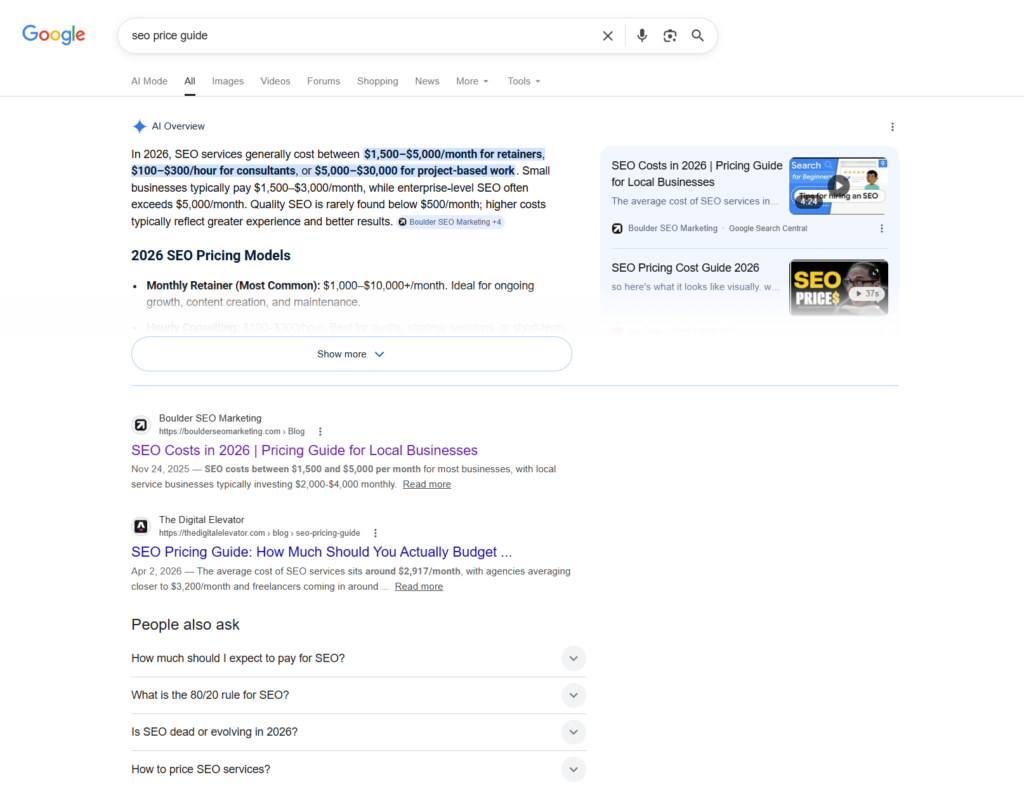Viewport: 1024px width, 789px height.
Task: Open "SEO Pricing Guide: How Much Should You" result
Action: 321,552
